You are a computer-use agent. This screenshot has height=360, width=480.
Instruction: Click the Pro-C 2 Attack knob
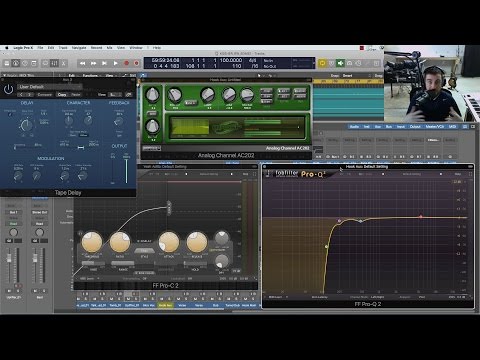(x=169, y=242)
